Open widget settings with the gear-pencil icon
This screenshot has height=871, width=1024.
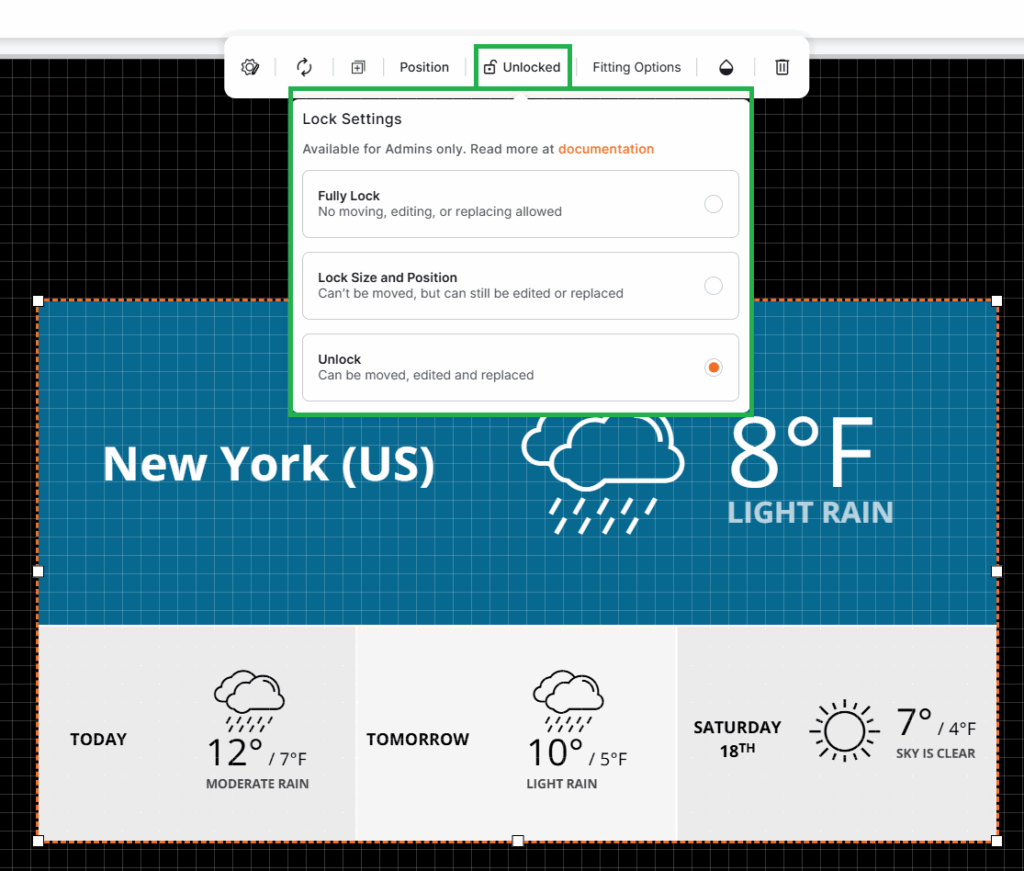point(250,67)
